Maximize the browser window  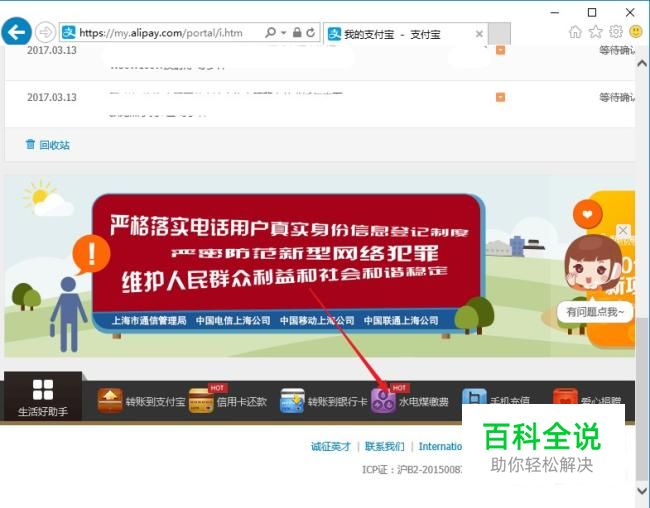[592, 12]
